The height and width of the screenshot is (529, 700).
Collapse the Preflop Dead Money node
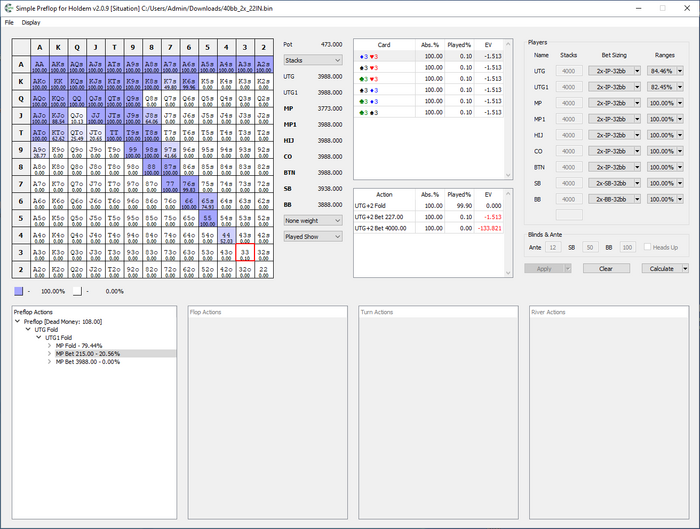(x=17, y=321)
